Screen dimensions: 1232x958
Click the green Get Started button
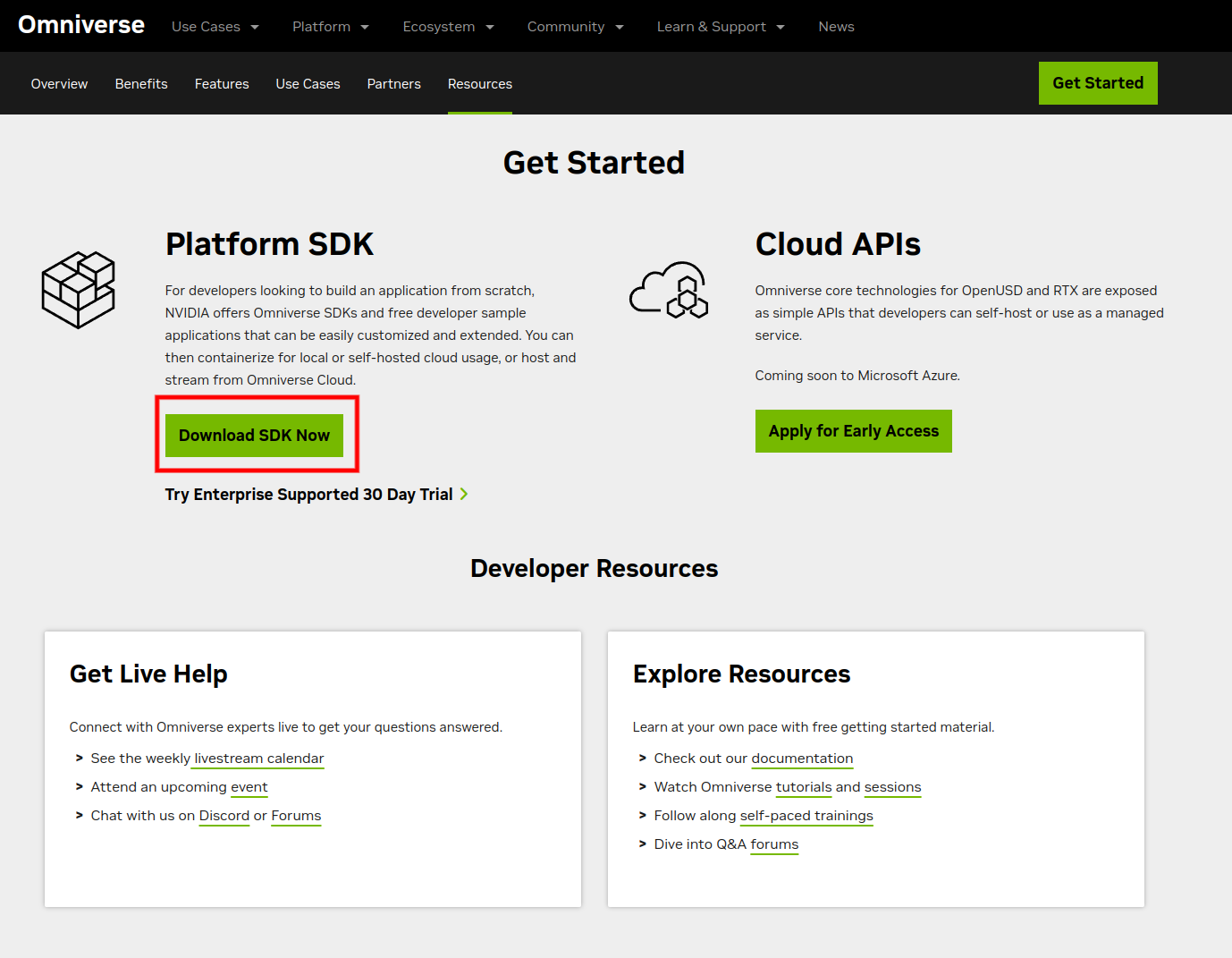(1098, 83)
